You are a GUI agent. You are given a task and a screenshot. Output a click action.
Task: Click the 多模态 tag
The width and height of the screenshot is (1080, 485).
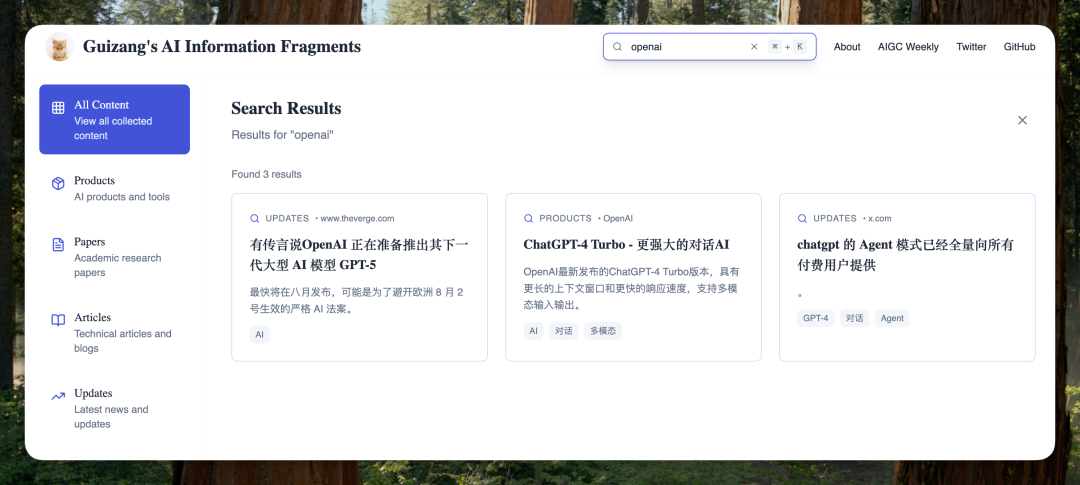(x=603, y=331)
